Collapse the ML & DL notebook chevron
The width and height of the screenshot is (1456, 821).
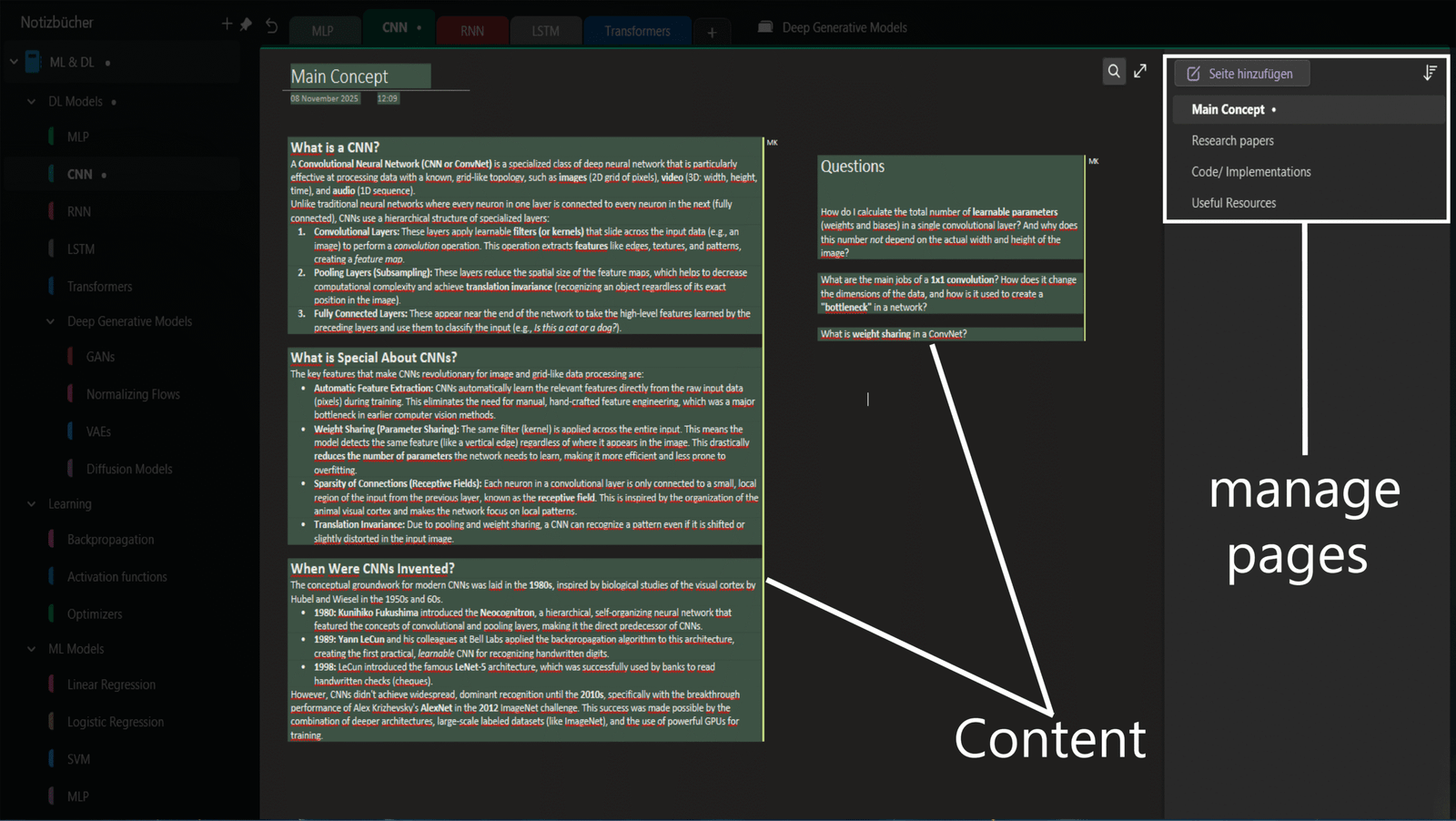point(14,62)
